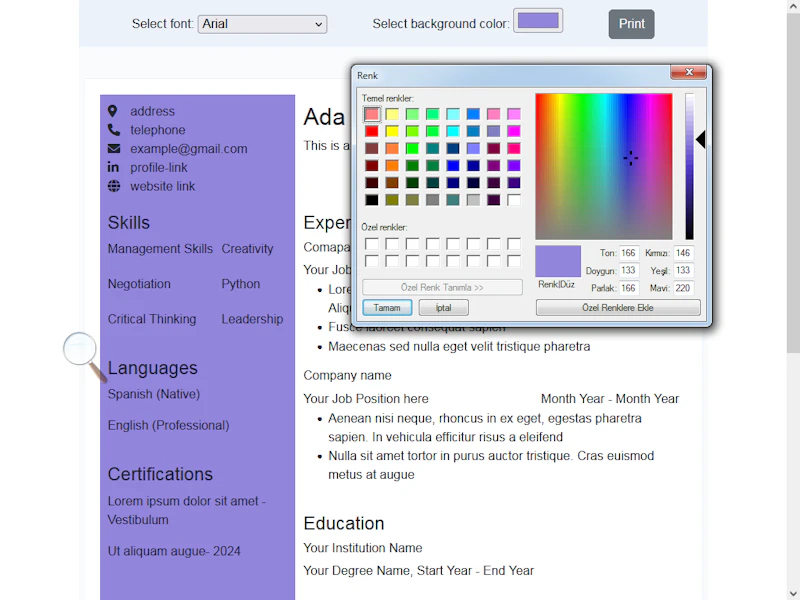The height and width of the screenshot is (600, 800).
Task: Open the Select font dropdown showing Arial
Action: (x=262, y=24)
